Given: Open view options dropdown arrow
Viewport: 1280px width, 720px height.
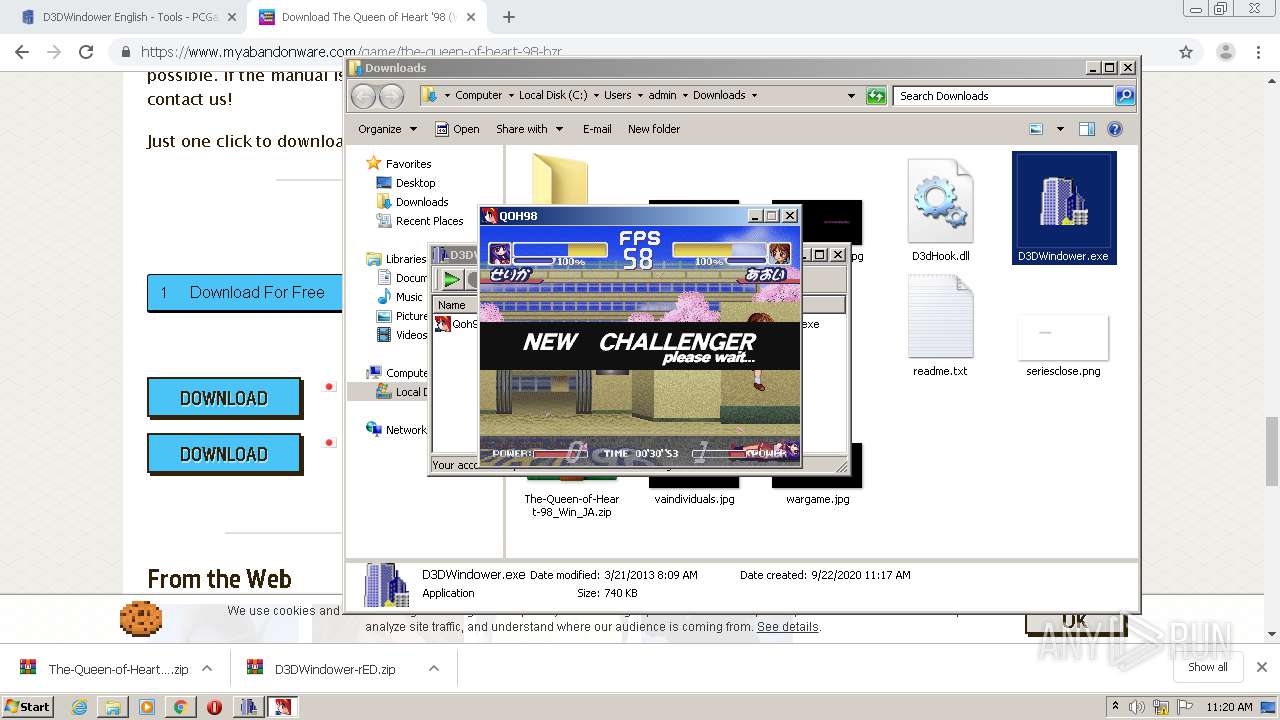Looking at the screenshot, I should (1059, 129).
